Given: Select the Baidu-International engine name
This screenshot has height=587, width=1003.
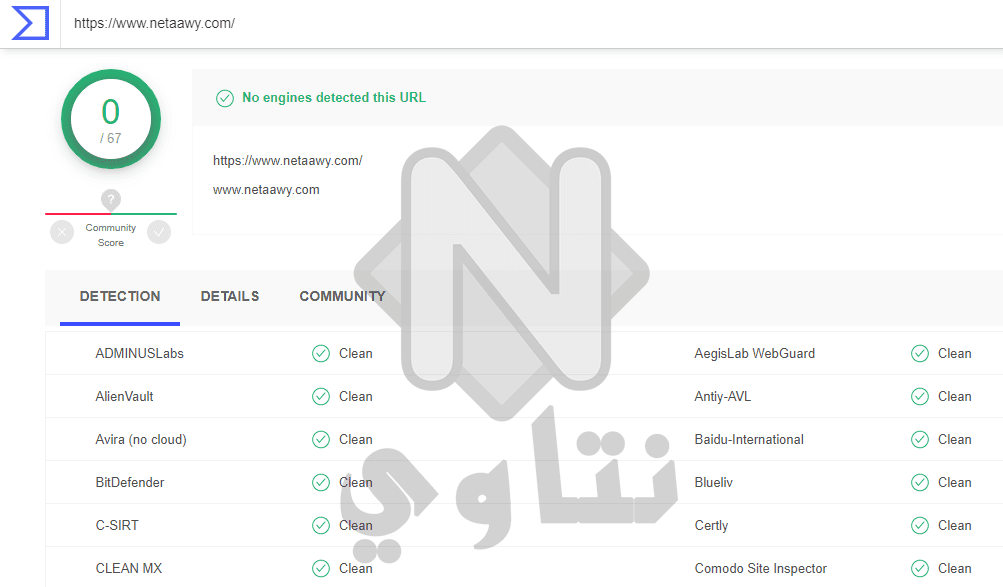Looking at the screenshot, I should click(749, 439).
